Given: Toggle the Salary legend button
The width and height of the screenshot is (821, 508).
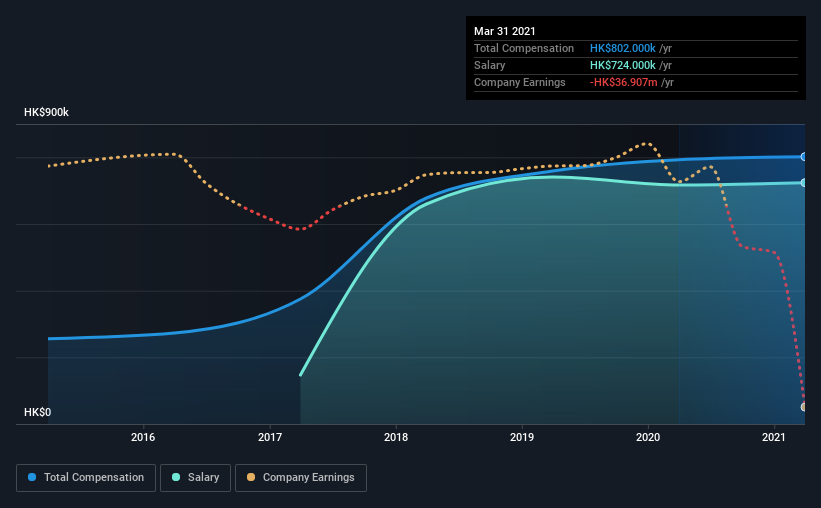Looking at the screenshot, I should coord(195,478).
